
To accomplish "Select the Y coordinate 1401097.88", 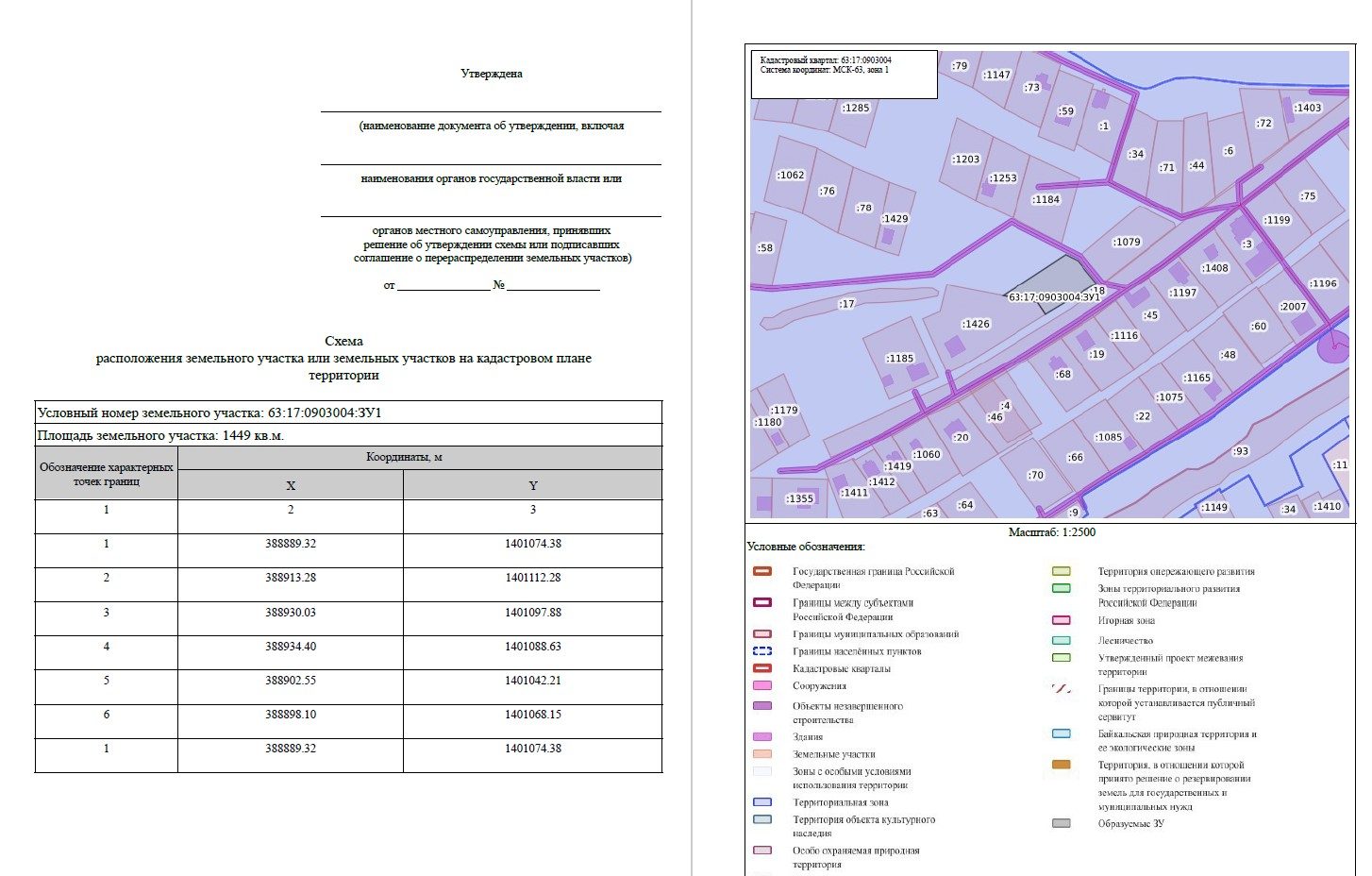I will coord(533,613).
